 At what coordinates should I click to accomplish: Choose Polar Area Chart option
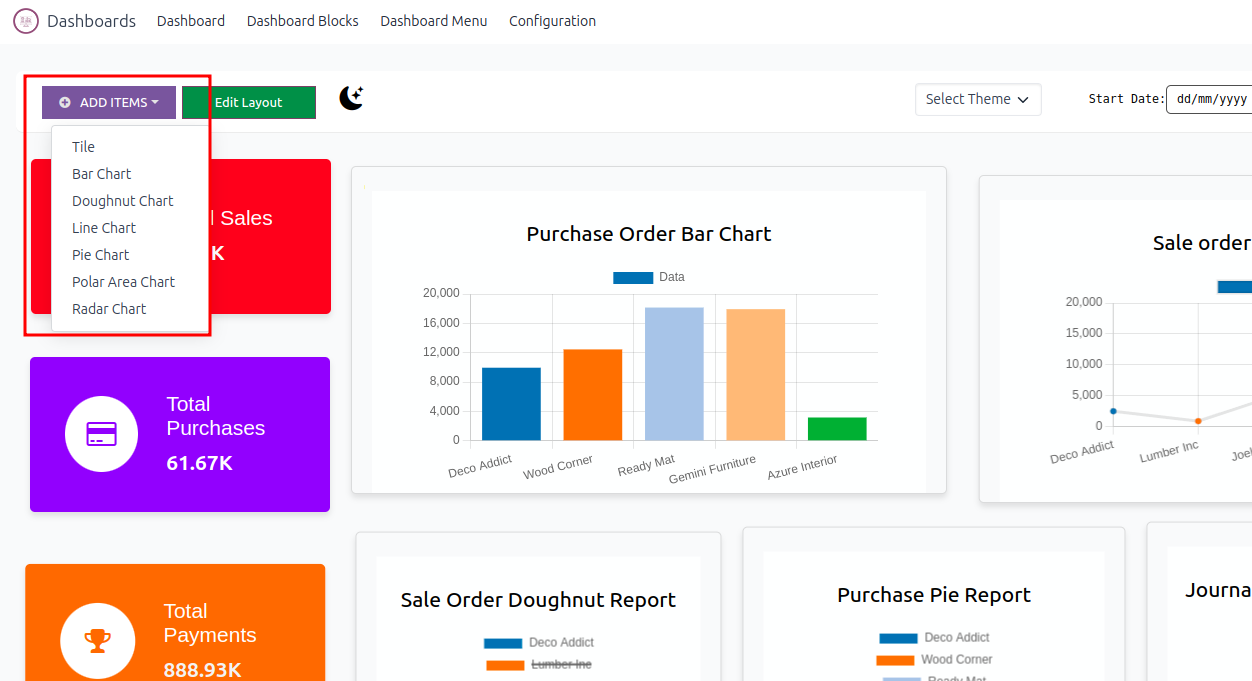tap(123, 282)
